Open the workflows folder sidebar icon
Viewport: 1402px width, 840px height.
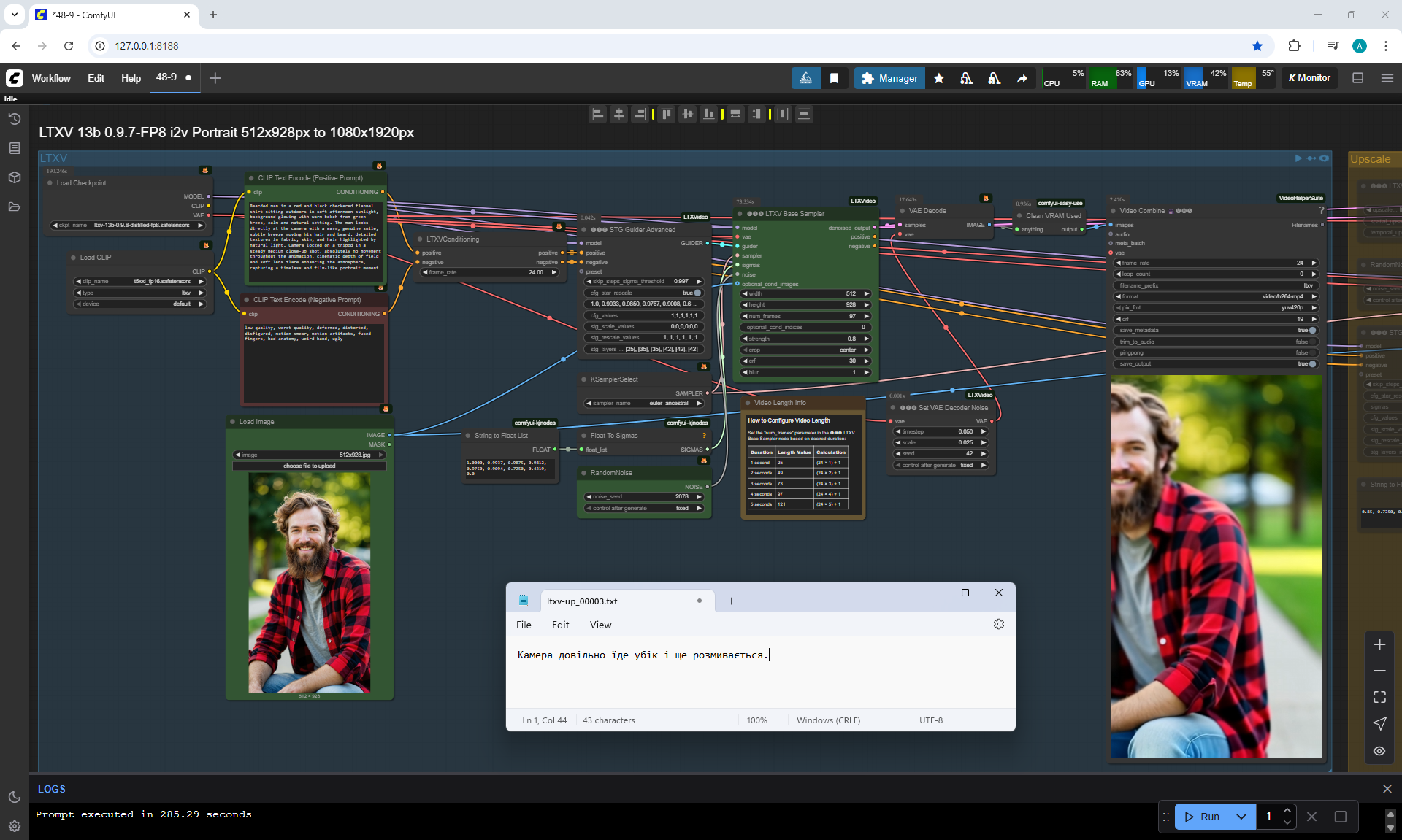14,207
